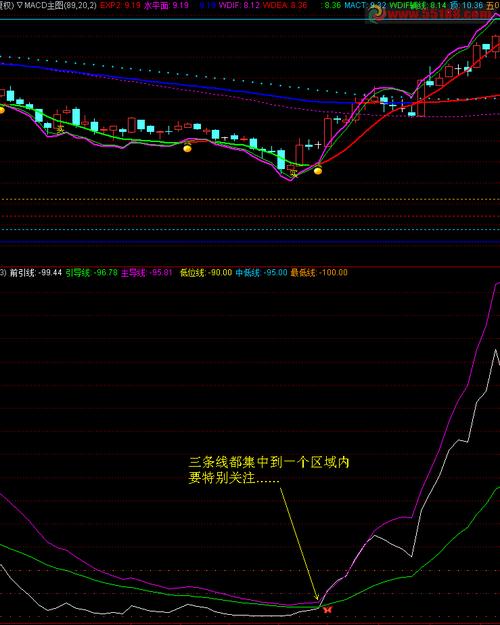Click the yellow annotation text 三条线都集中到一个区域内
Image resolution: width=500 pixels, height=625 pixels.
tap(269, 462)
